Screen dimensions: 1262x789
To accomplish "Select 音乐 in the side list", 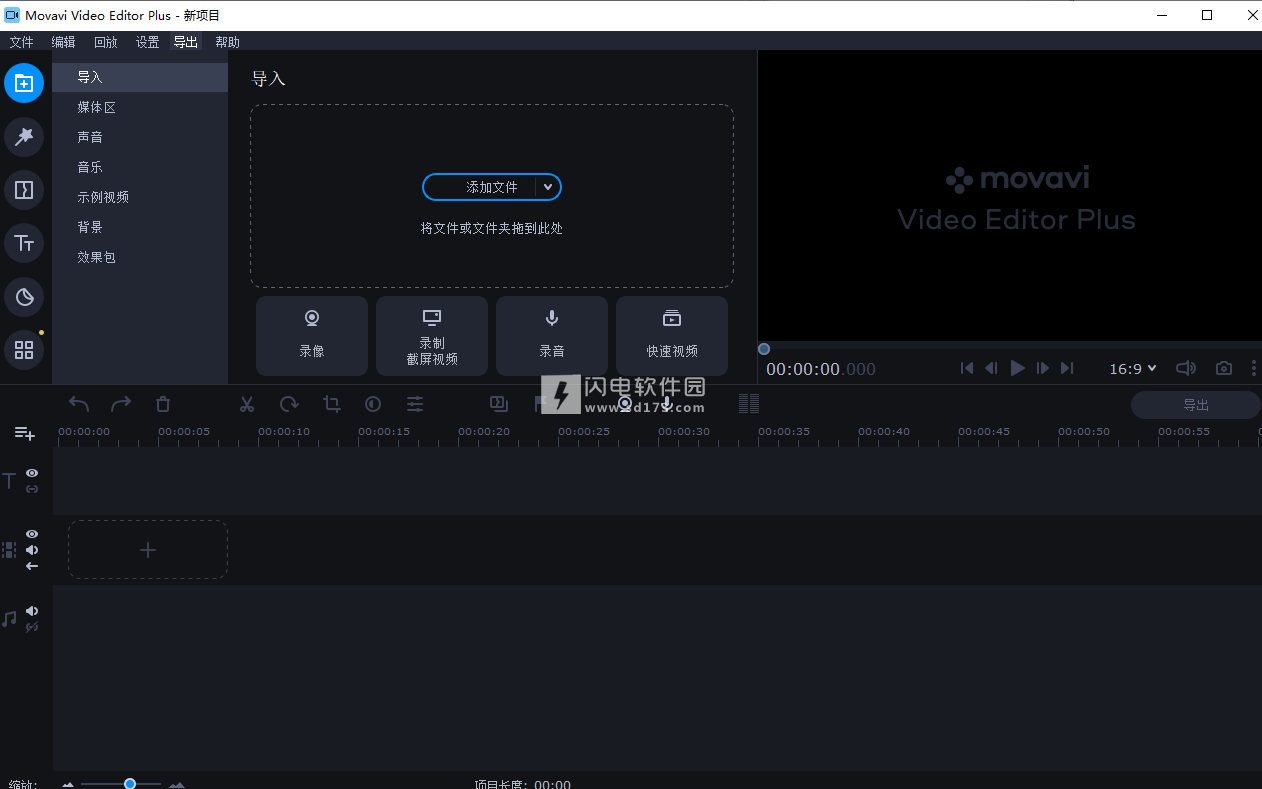I will click(x=140, y=167).
